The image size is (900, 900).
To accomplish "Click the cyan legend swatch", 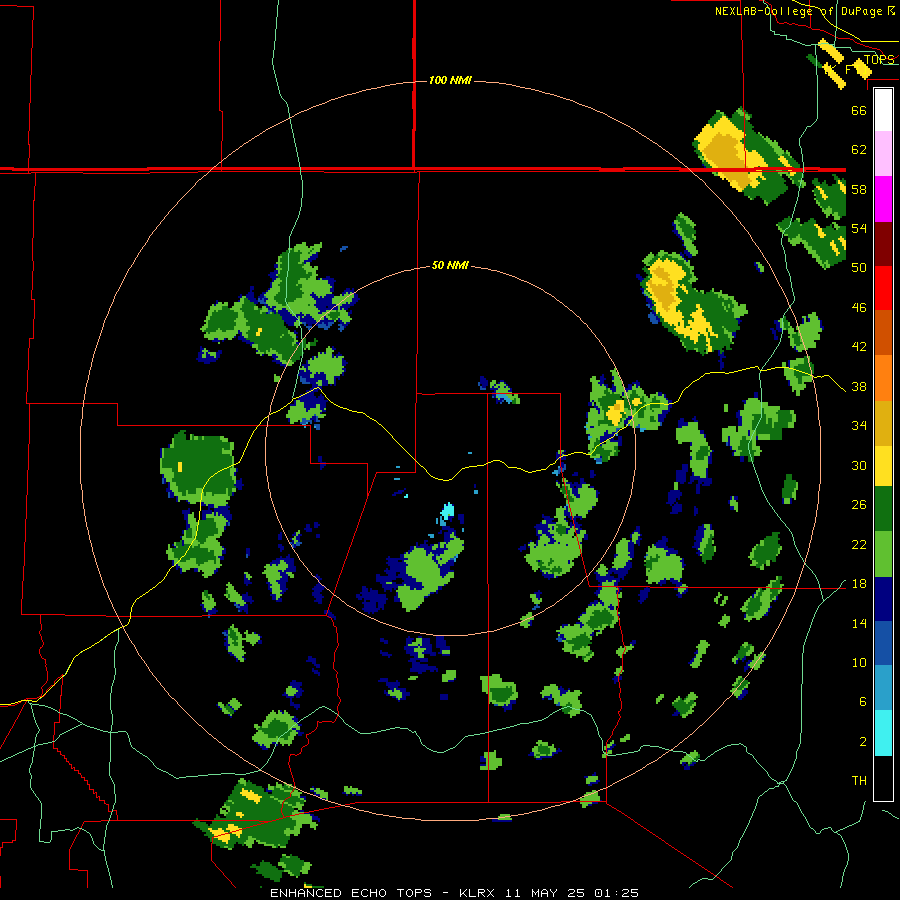I will (x=883, y=733).
